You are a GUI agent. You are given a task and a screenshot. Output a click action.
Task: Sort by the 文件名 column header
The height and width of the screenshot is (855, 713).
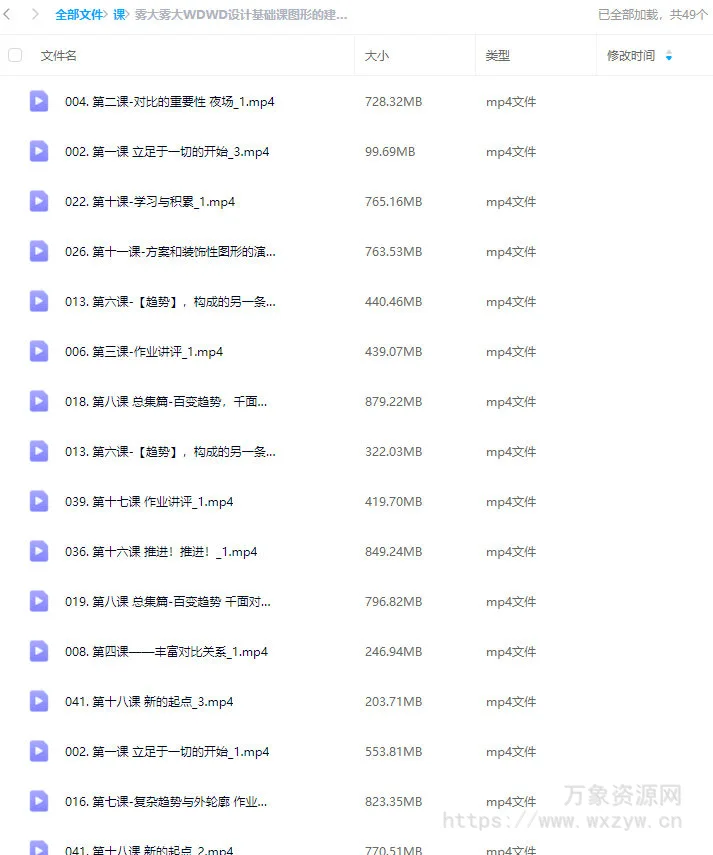[58, 56]
